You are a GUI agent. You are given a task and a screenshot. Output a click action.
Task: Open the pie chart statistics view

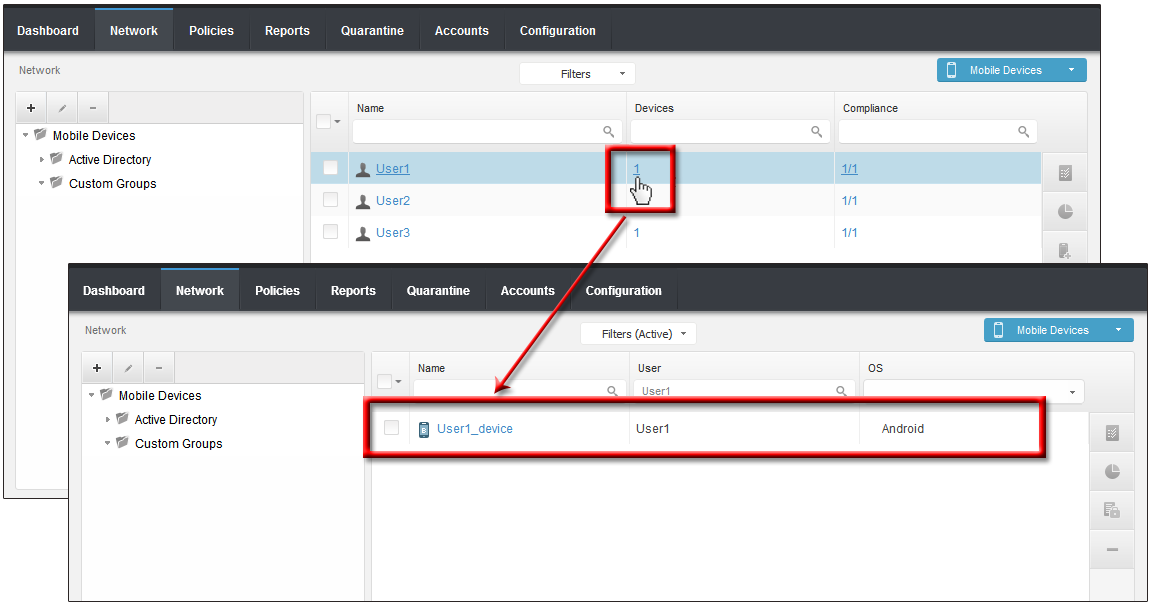(1064, 211)
